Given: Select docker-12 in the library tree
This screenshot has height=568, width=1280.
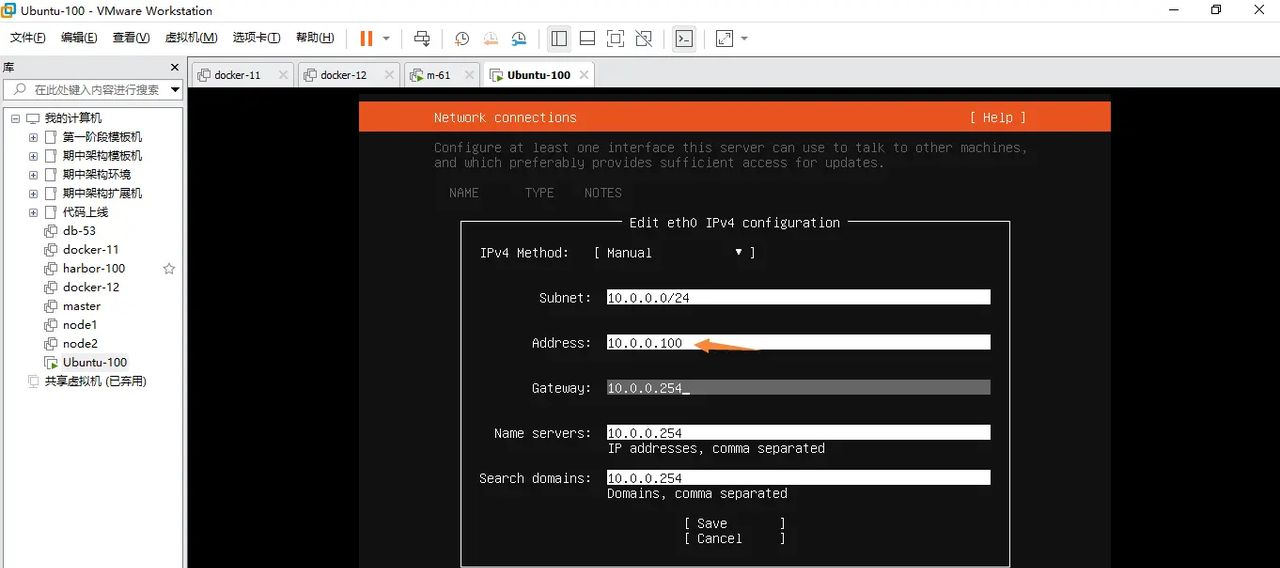Looking at the screenshot, I should (x=91, y=287).
